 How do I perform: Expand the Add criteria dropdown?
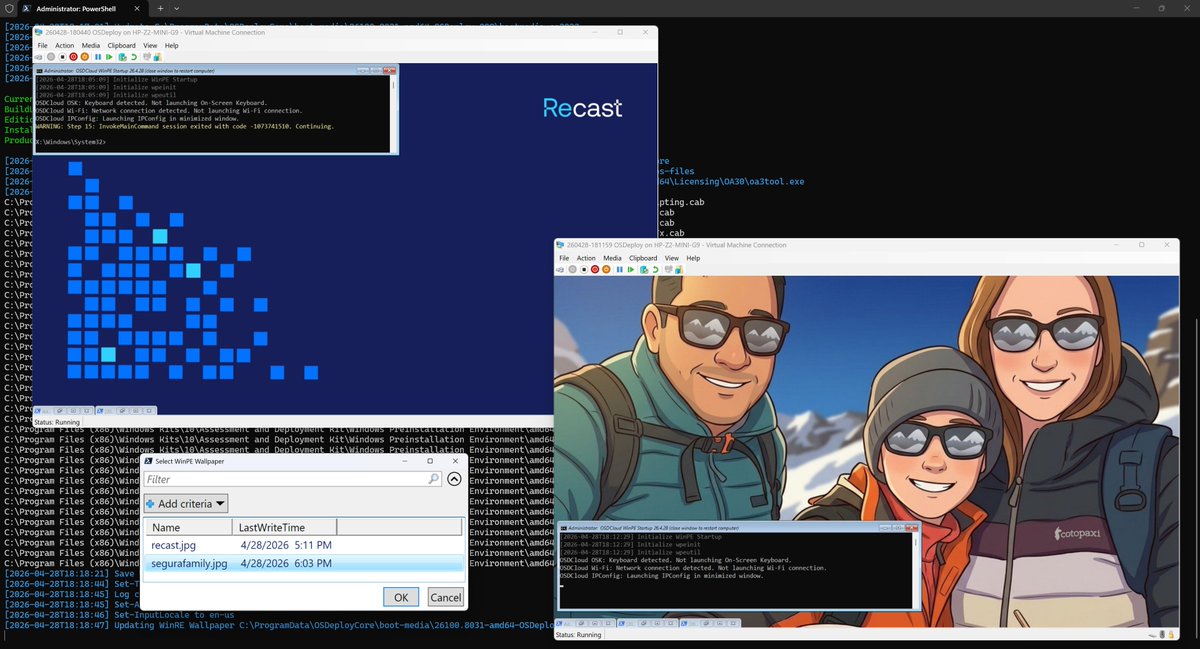tap(186, 503)
